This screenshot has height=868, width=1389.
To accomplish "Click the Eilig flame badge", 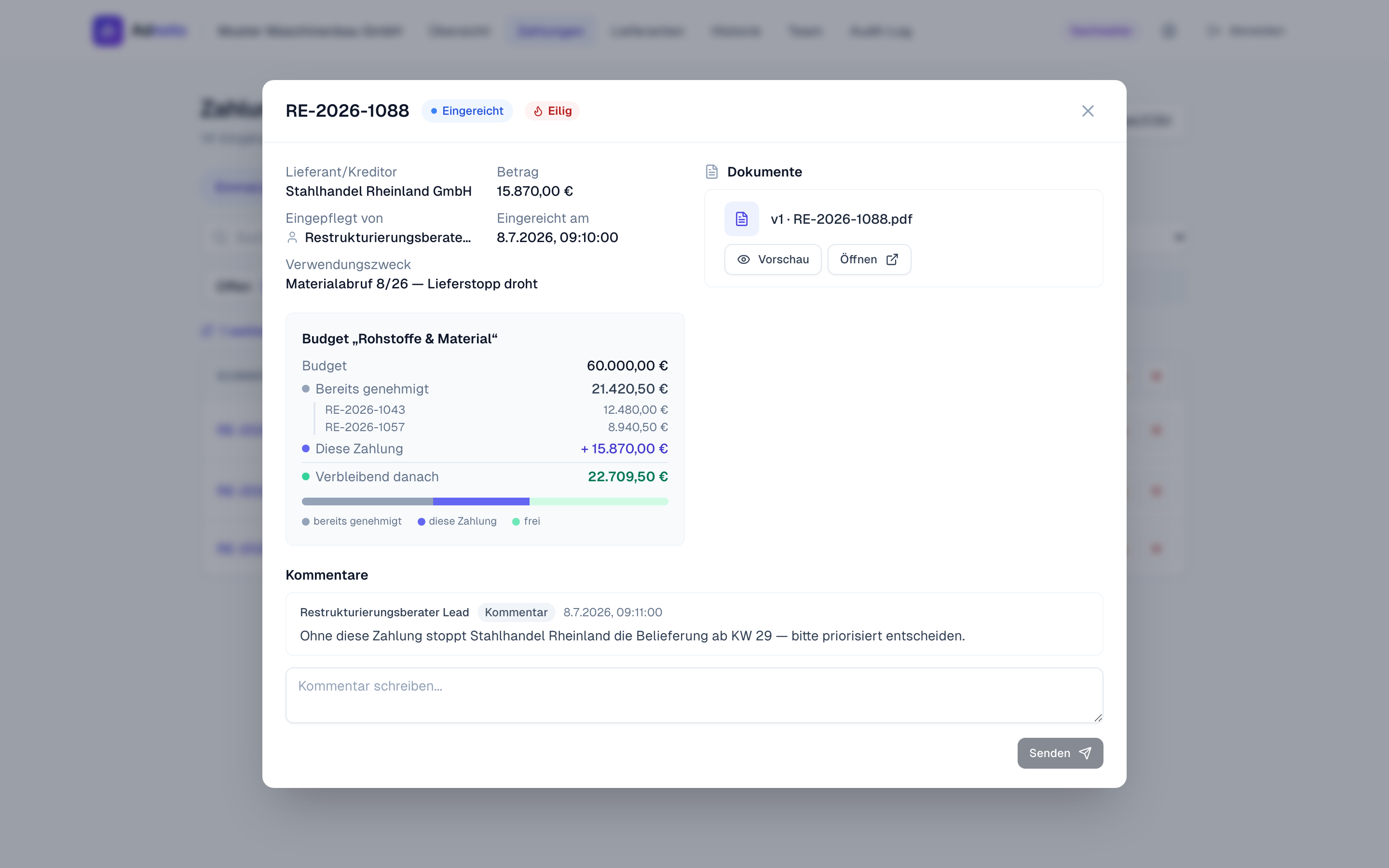I will tap(552, 111).
